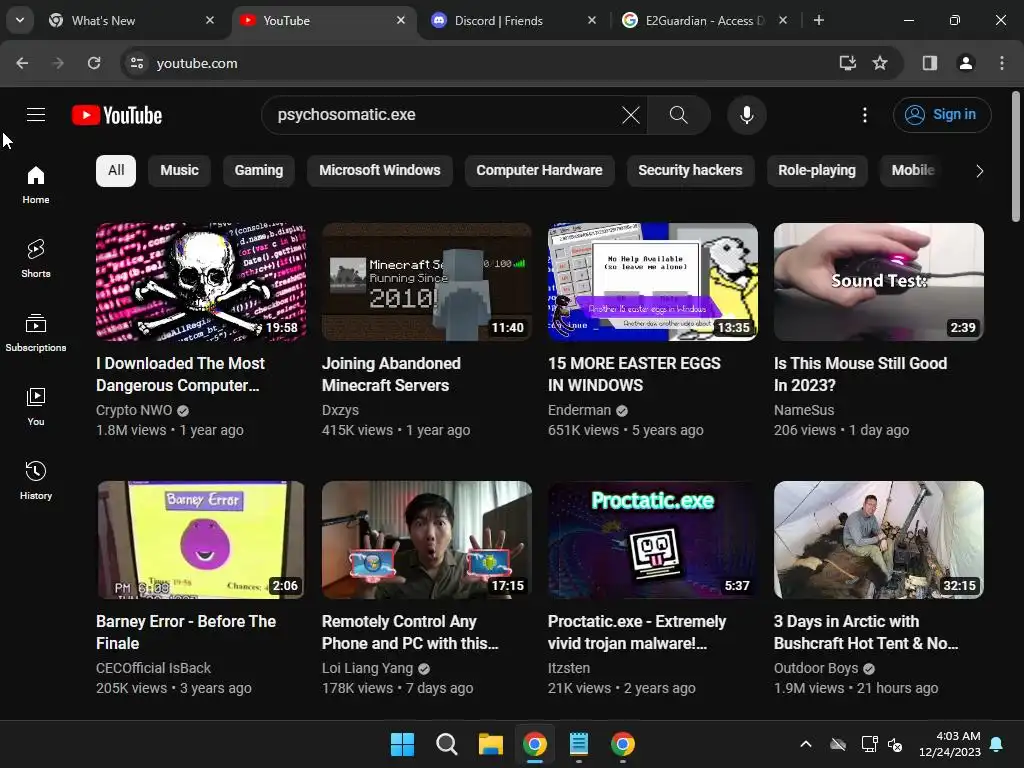Screen dimensions: 1024x768
Task: Click the YouTube page vertical scrollbar
Action: pyautogui.click(x=1016, y=157)
